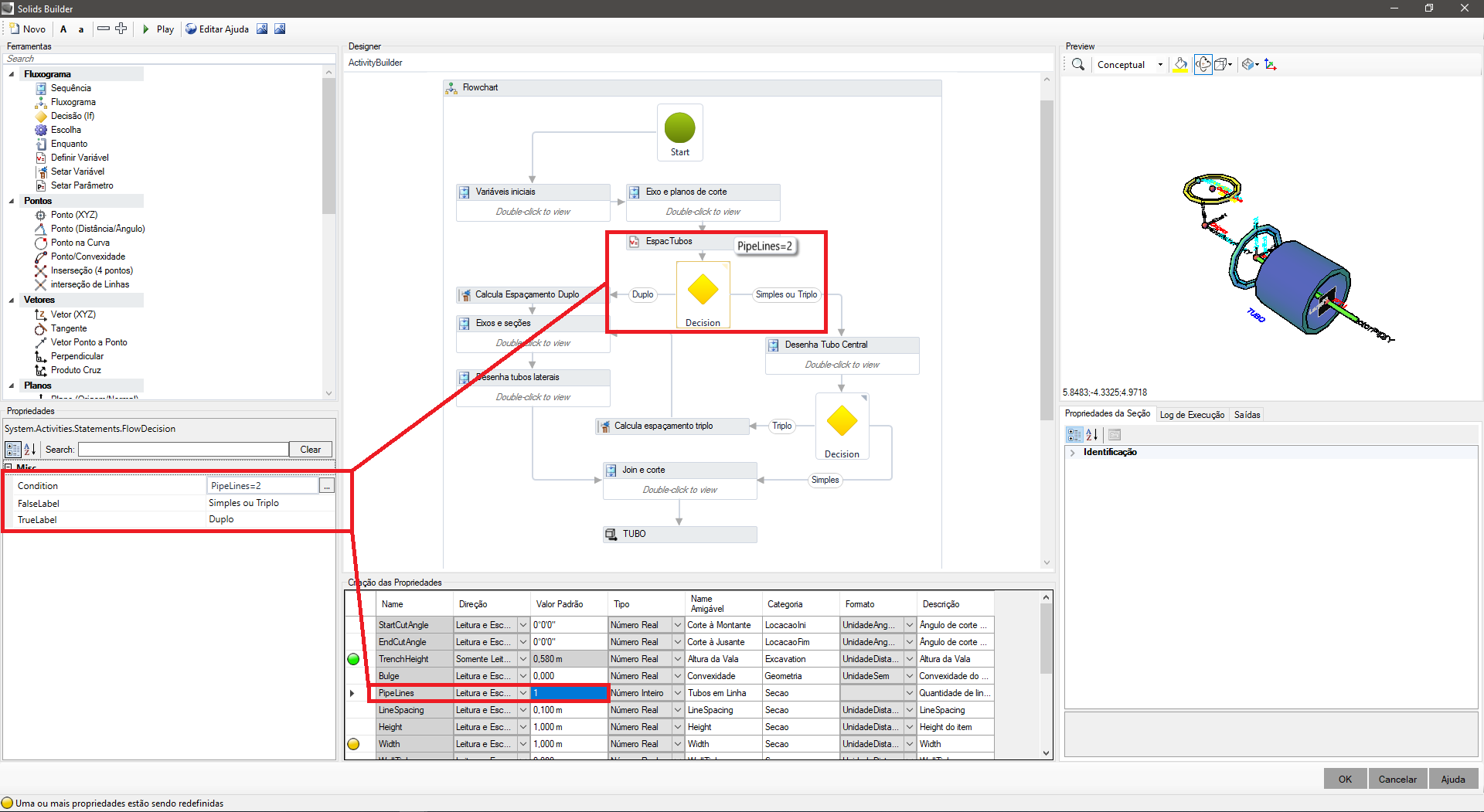Viewport: 1484px width, 812px height.
Task: Collapse the Pontos tool group
Action: [12, 201]
